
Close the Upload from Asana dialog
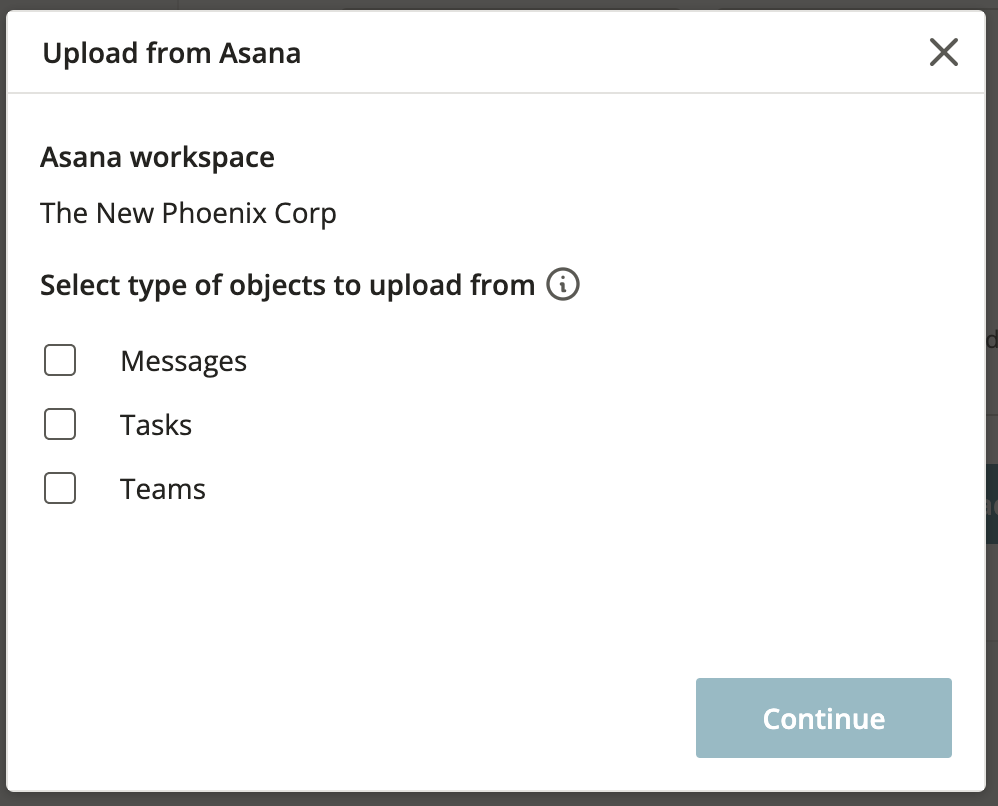click(x=943, y=52)
